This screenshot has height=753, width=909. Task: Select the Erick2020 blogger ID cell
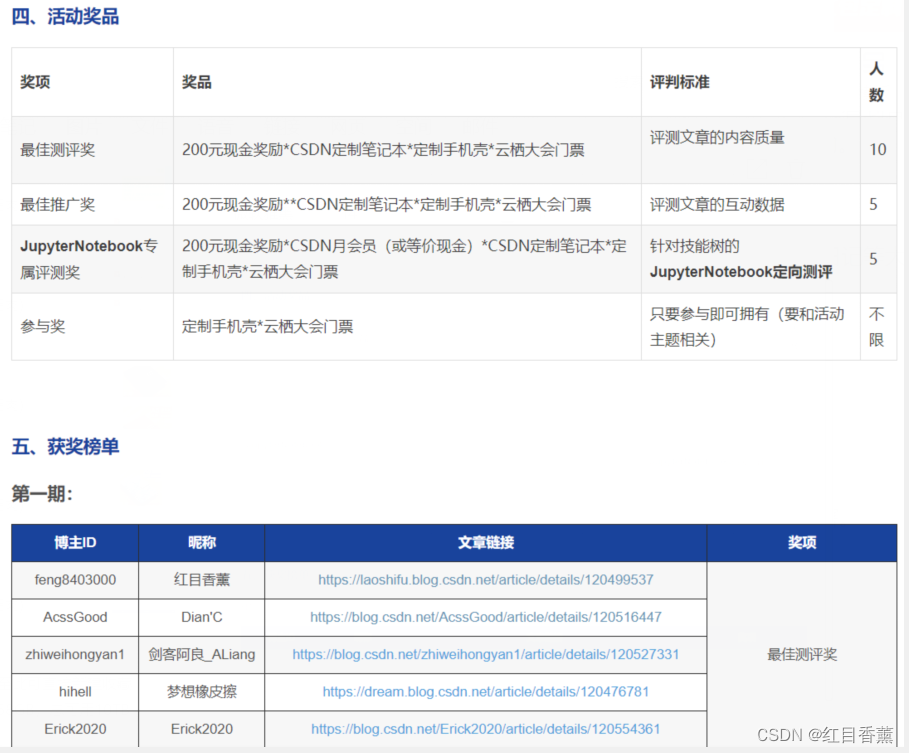click(75, 729)
